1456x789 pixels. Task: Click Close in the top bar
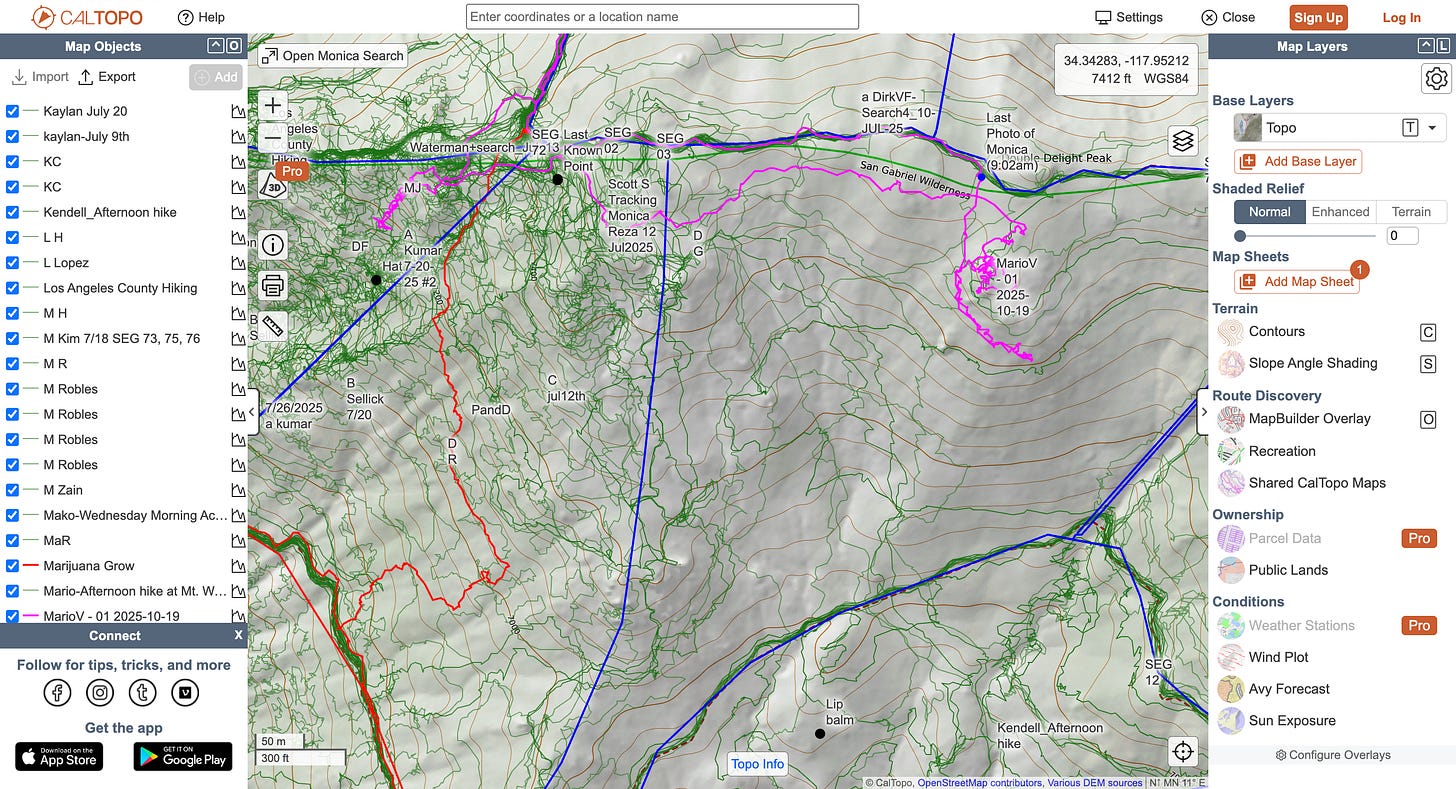coord(1228,17)
